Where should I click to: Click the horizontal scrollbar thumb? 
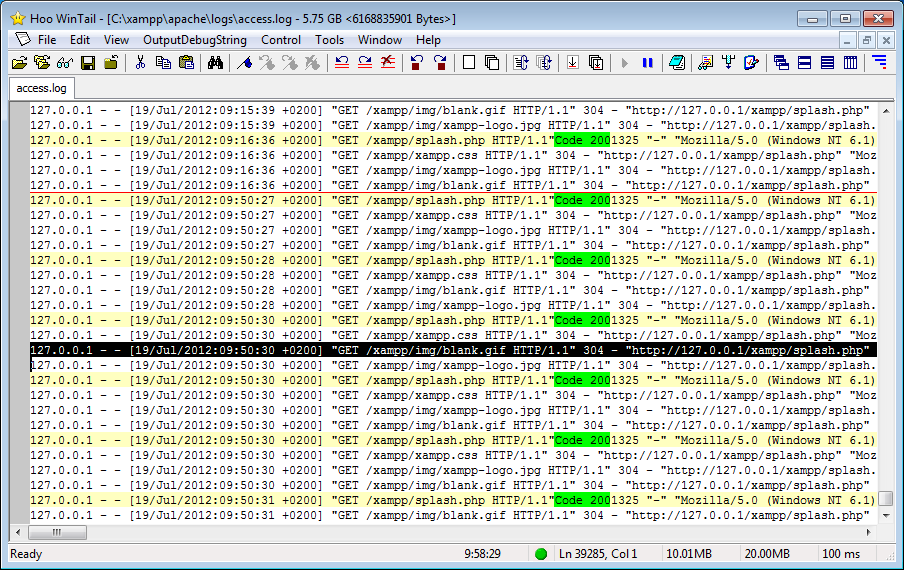click(57, 532)
